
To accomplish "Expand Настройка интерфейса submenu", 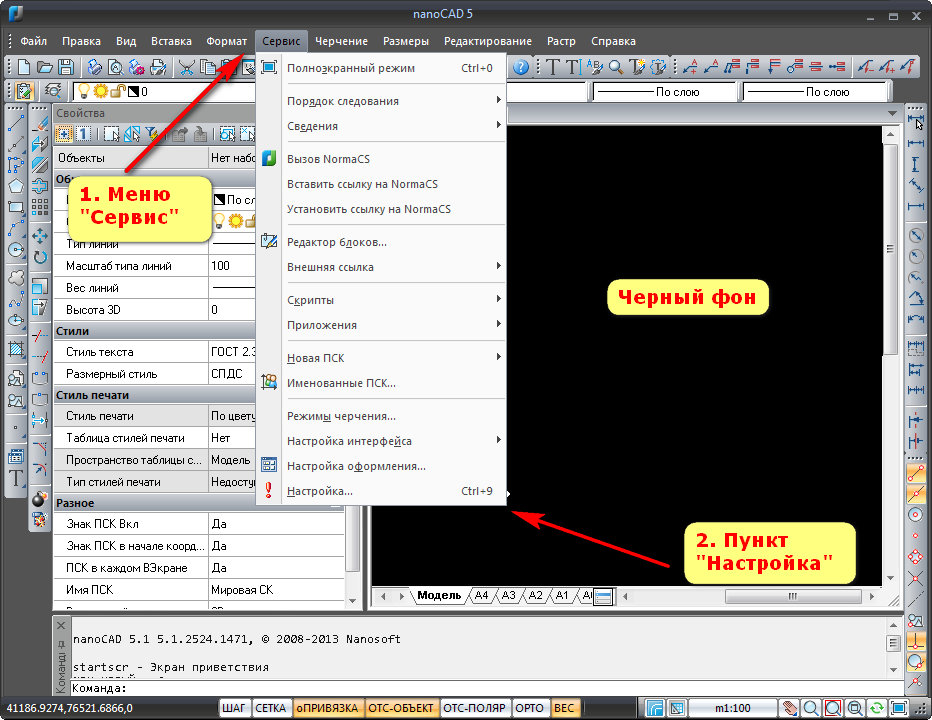I will click(x=394, y=441).
